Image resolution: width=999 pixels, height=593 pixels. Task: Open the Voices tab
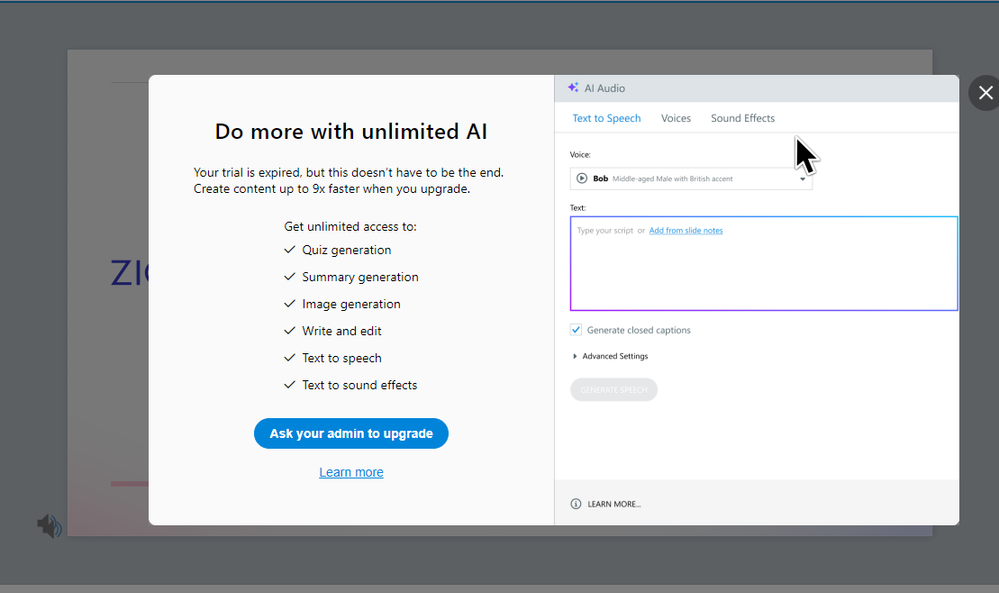tap(676, 118)
